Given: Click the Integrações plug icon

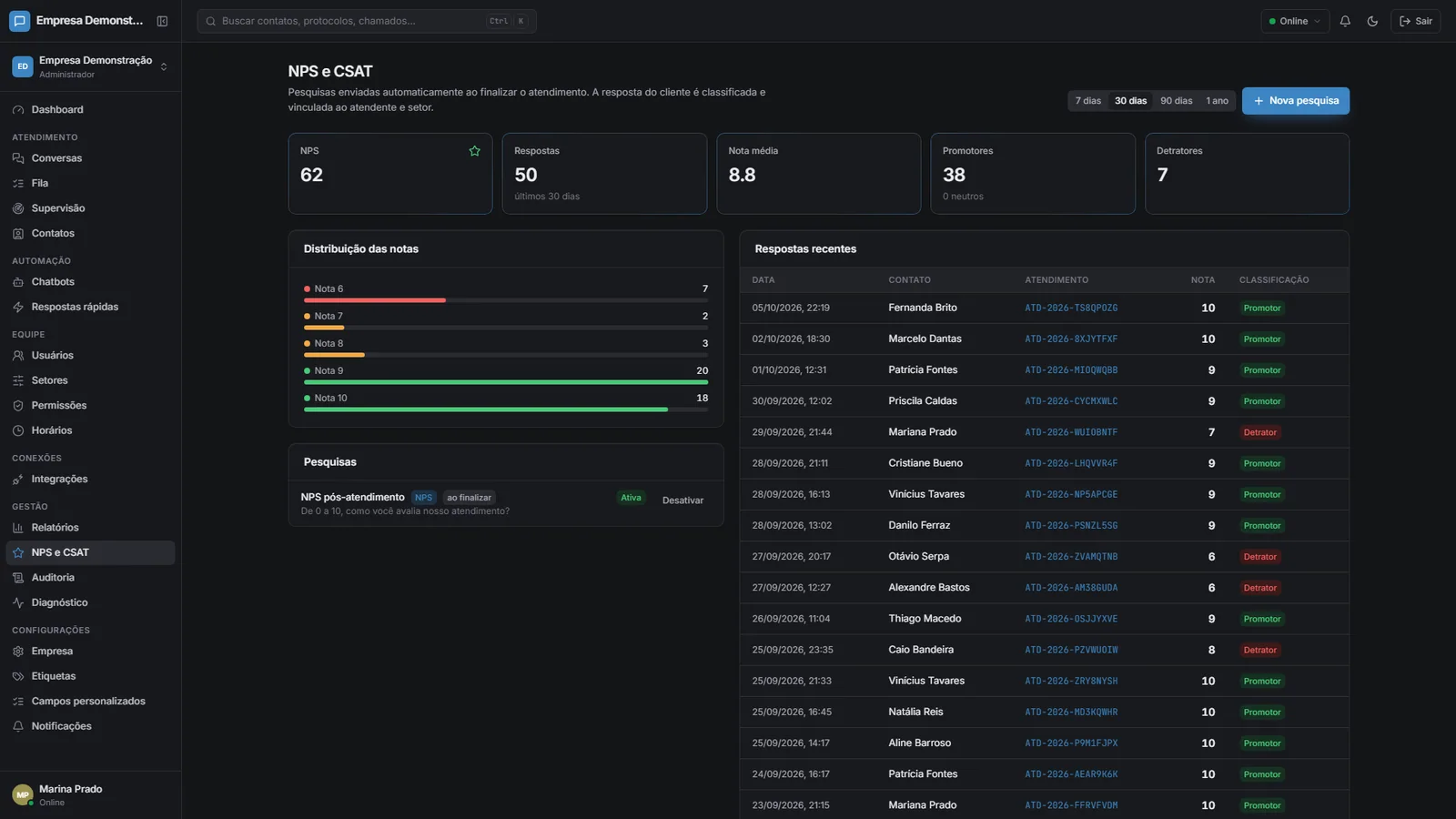Looking at the screenshot, I should 18,480.
